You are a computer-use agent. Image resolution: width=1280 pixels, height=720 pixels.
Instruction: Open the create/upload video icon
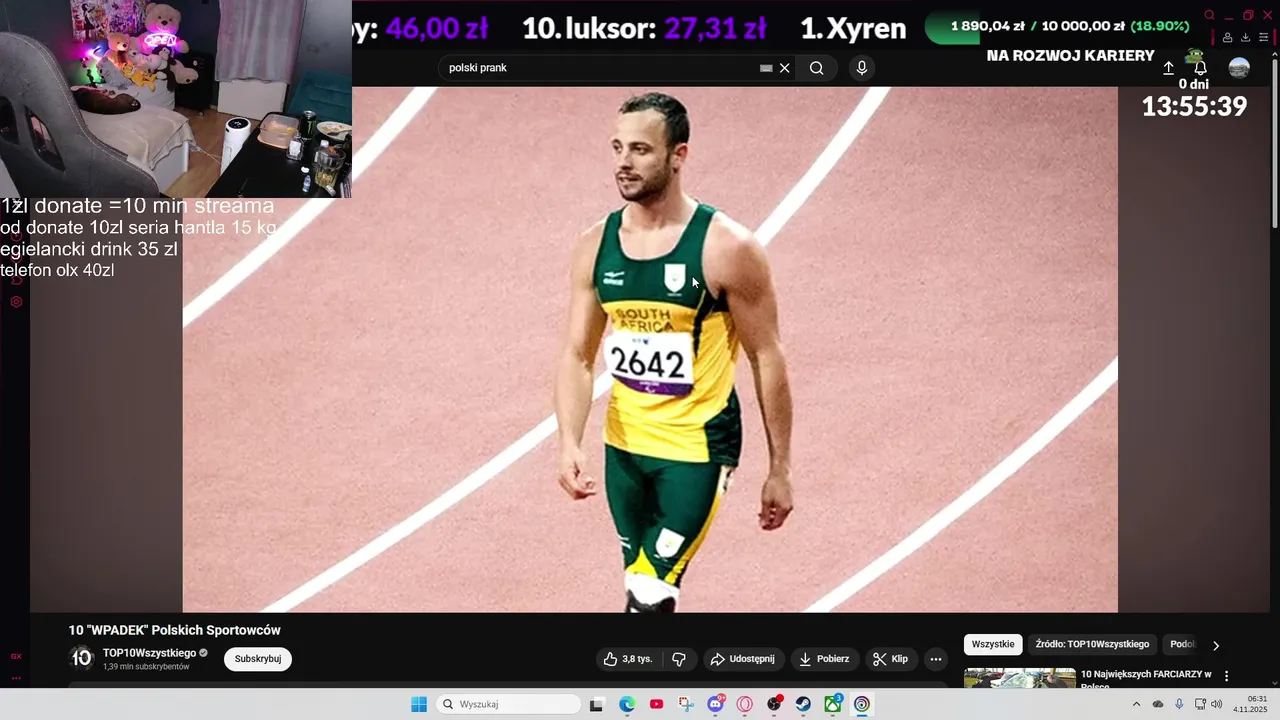1168,68
